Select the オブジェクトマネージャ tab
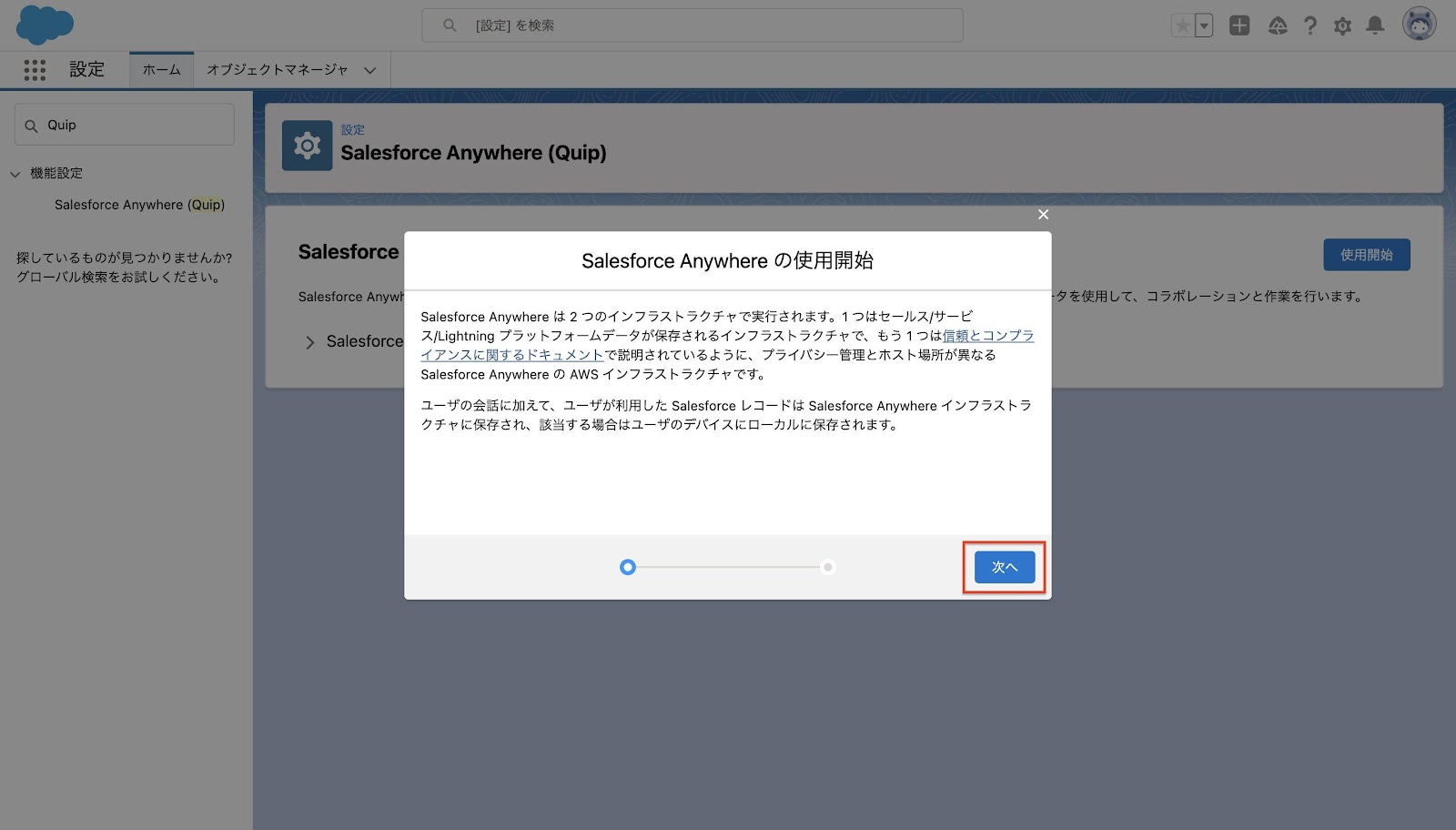Viewport: 1456px width, 830px height. [277, 70]
